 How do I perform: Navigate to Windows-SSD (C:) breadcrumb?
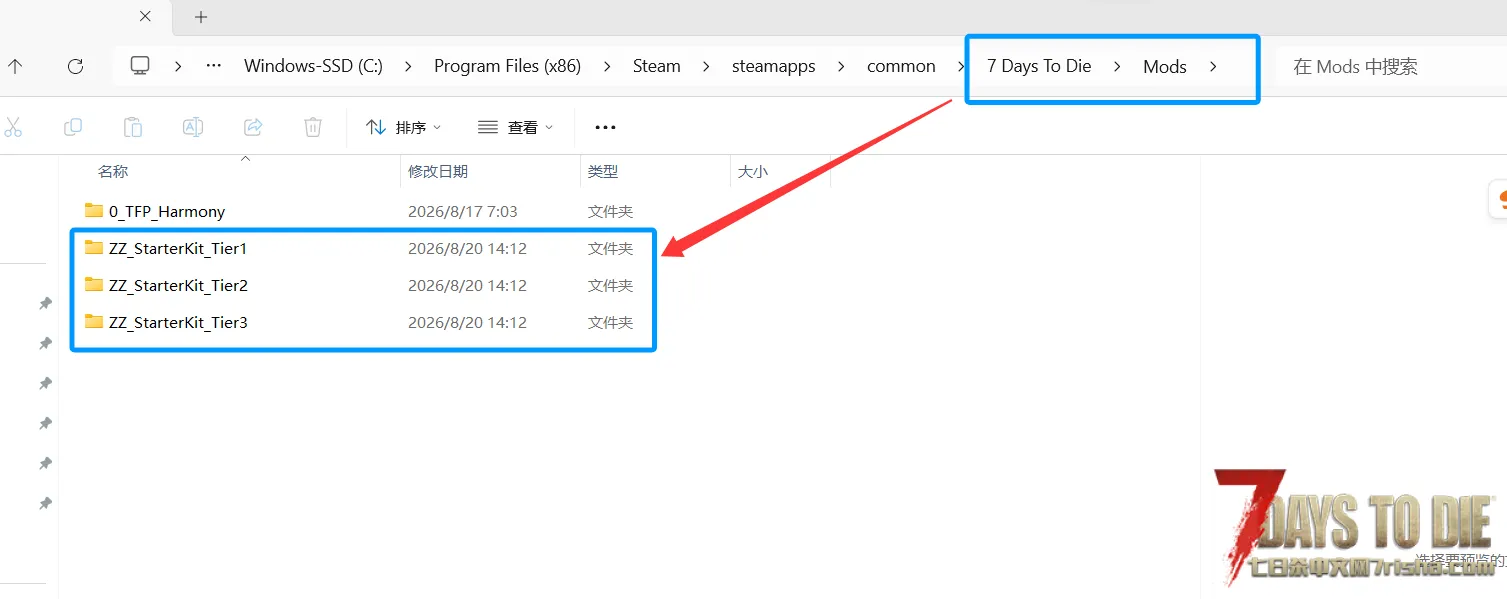coord(313,66)
